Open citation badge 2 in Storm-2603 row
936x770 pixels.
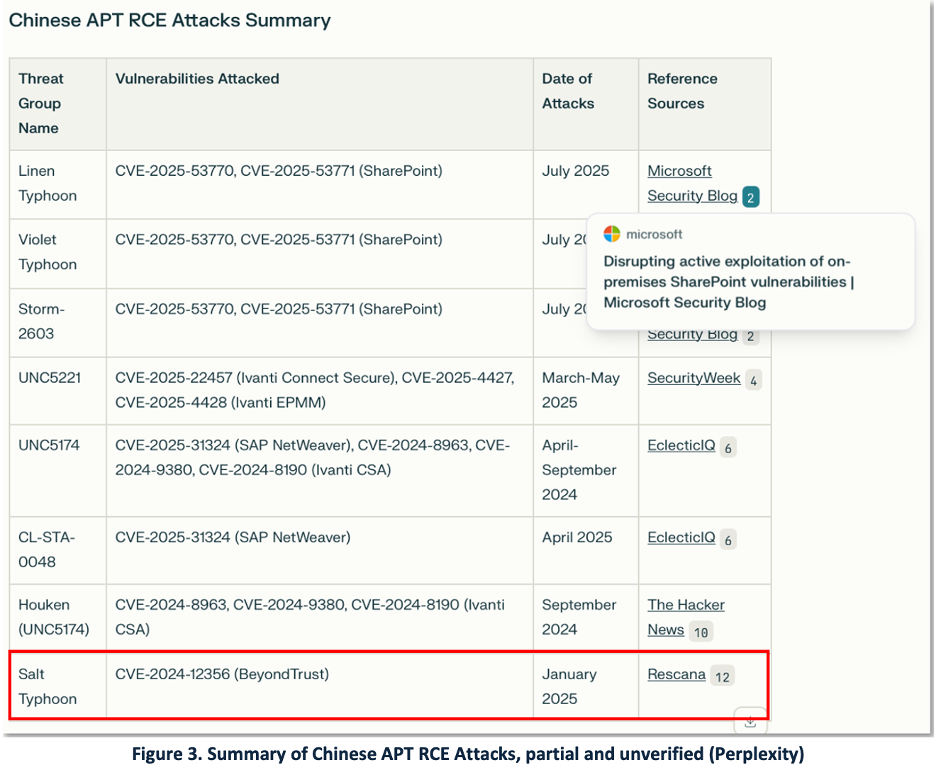click(750, 336)
